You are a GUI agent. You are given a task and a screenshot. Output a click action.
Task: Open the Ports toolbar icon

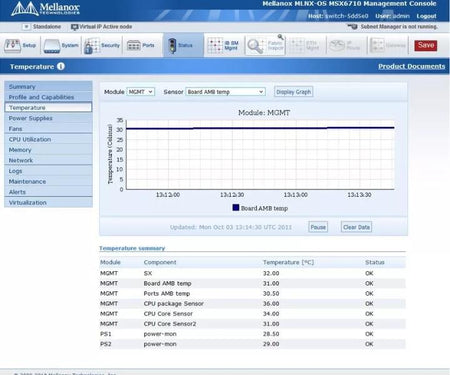[133, 46]
